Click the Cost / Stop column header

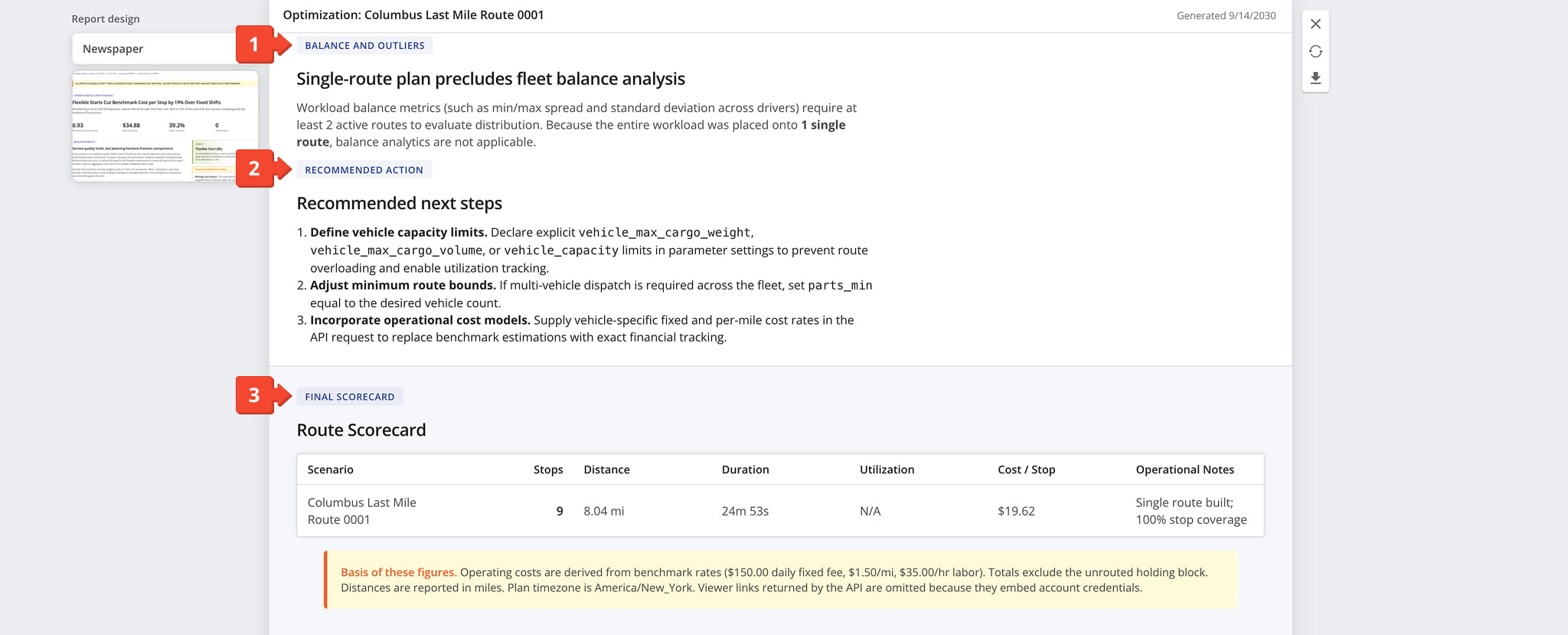(1026, 470)
